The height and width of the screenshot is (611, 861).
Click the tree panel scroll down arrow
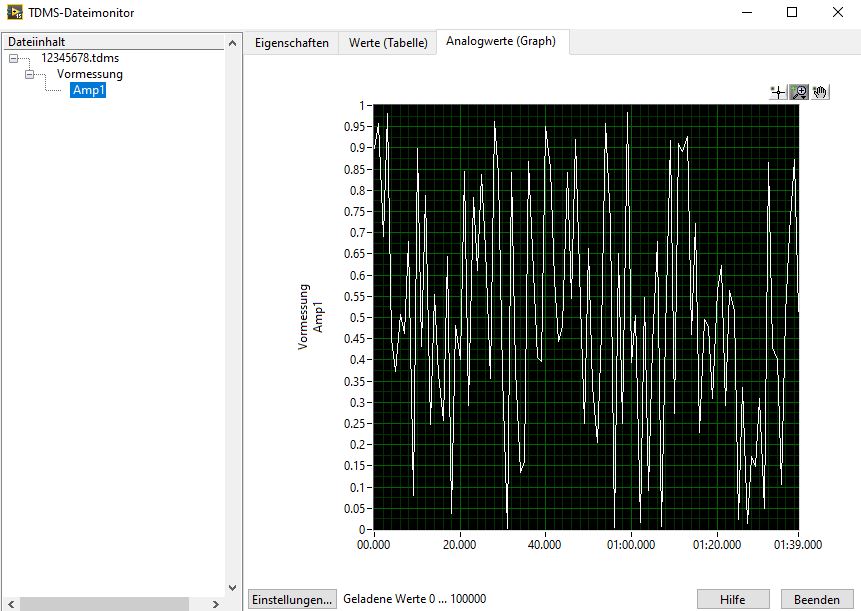tap(233, 588)
